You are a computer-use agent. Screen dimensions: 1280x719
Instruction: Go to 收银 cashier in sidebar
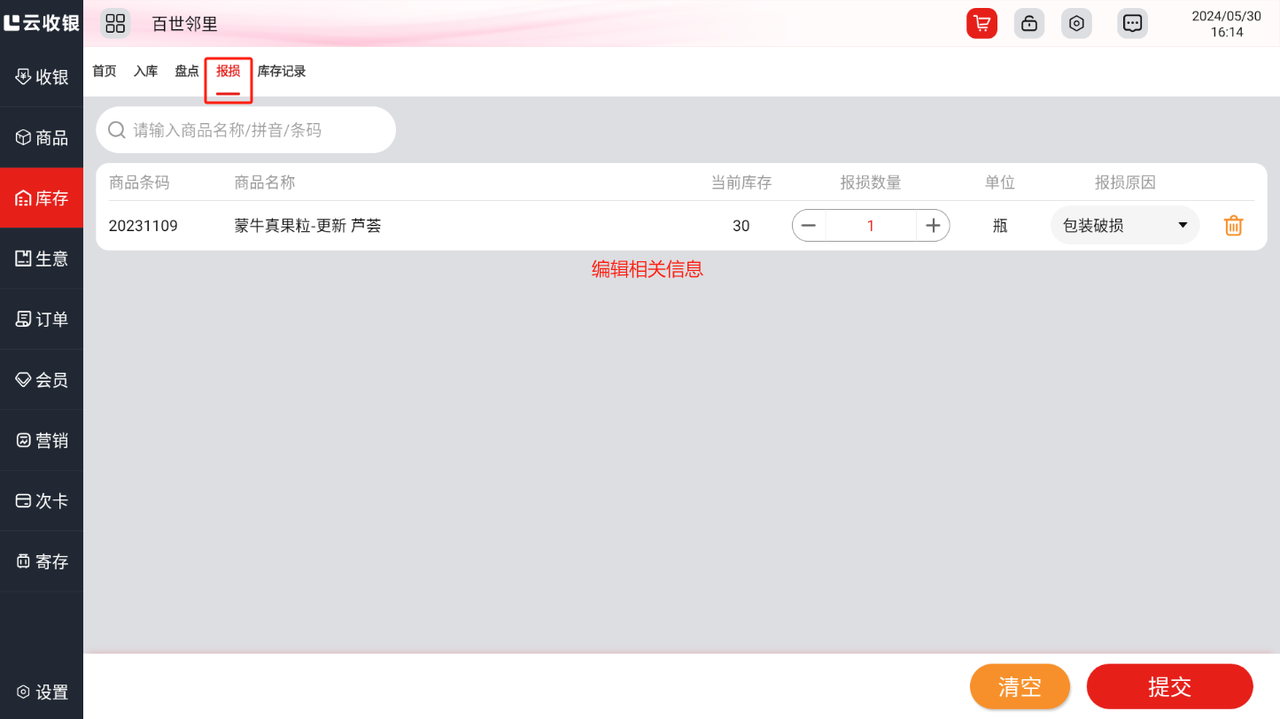42,77
